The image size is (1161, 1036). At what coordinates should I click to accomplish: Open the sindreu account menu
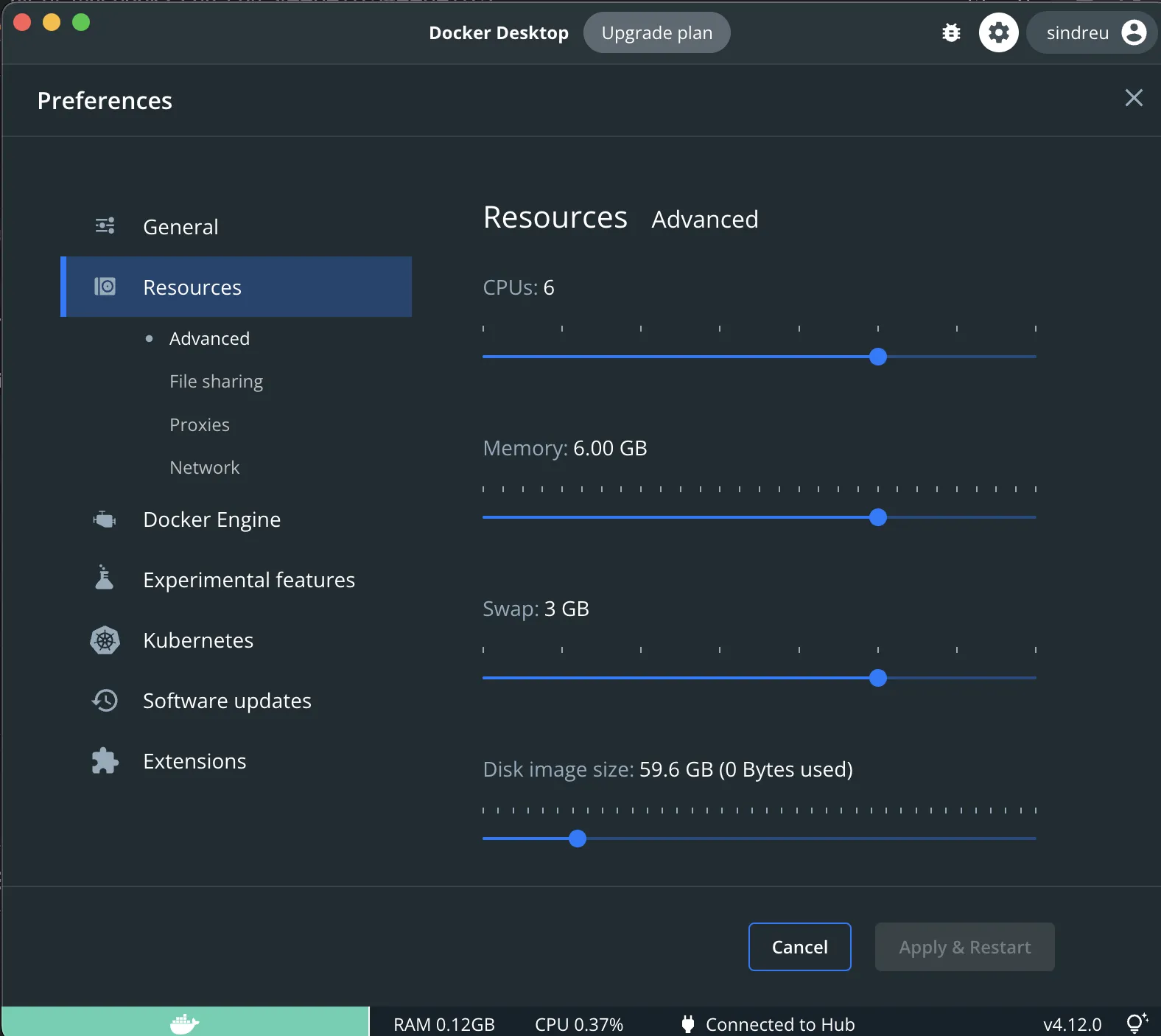[1092, 32]
